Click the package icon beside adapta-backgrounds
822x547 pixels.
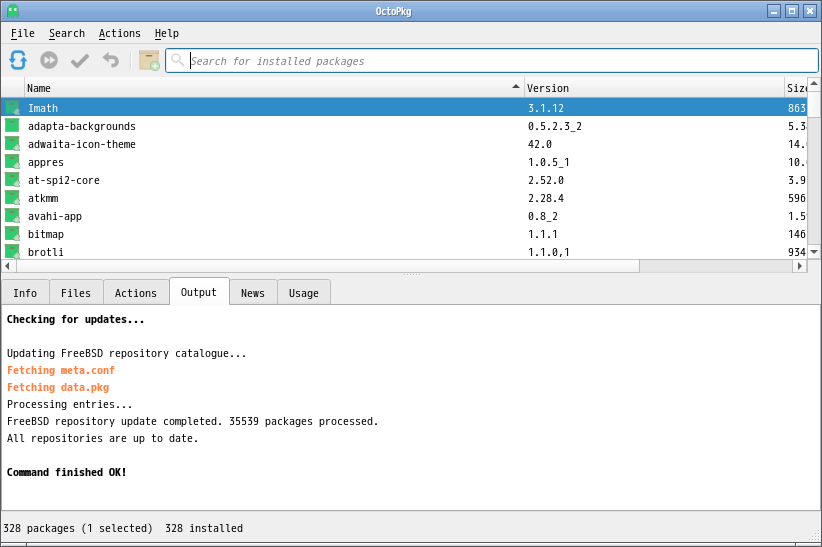[x=12, y=126]
